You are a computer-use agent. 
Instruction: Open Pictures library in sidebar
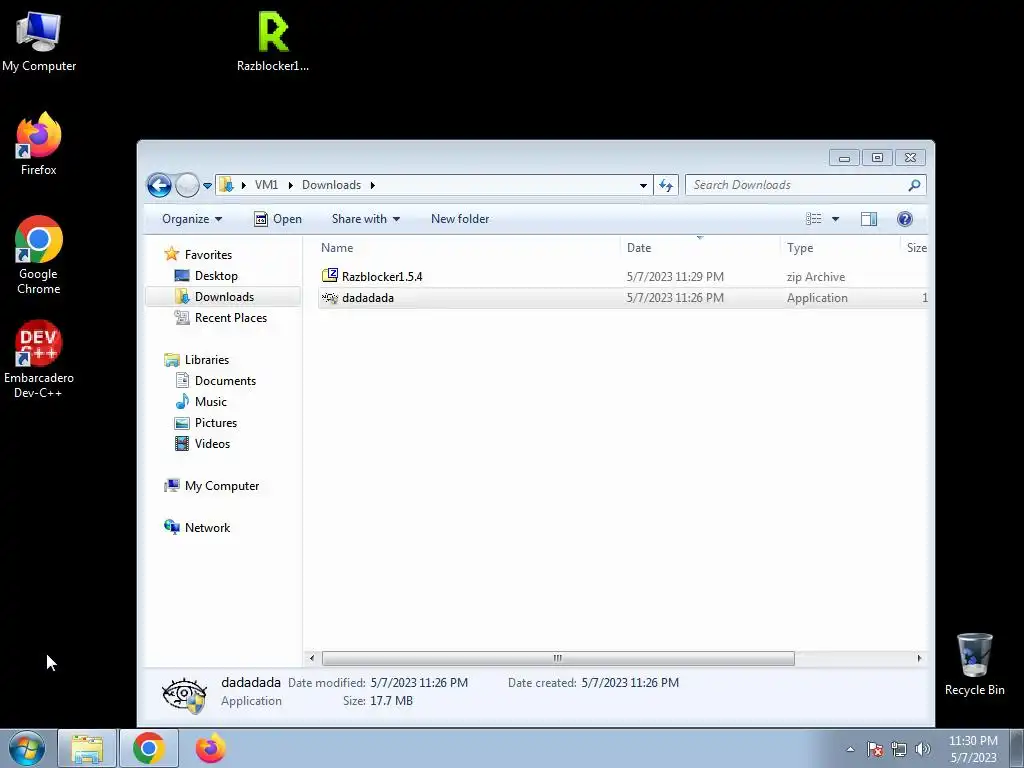click(216, 423)
